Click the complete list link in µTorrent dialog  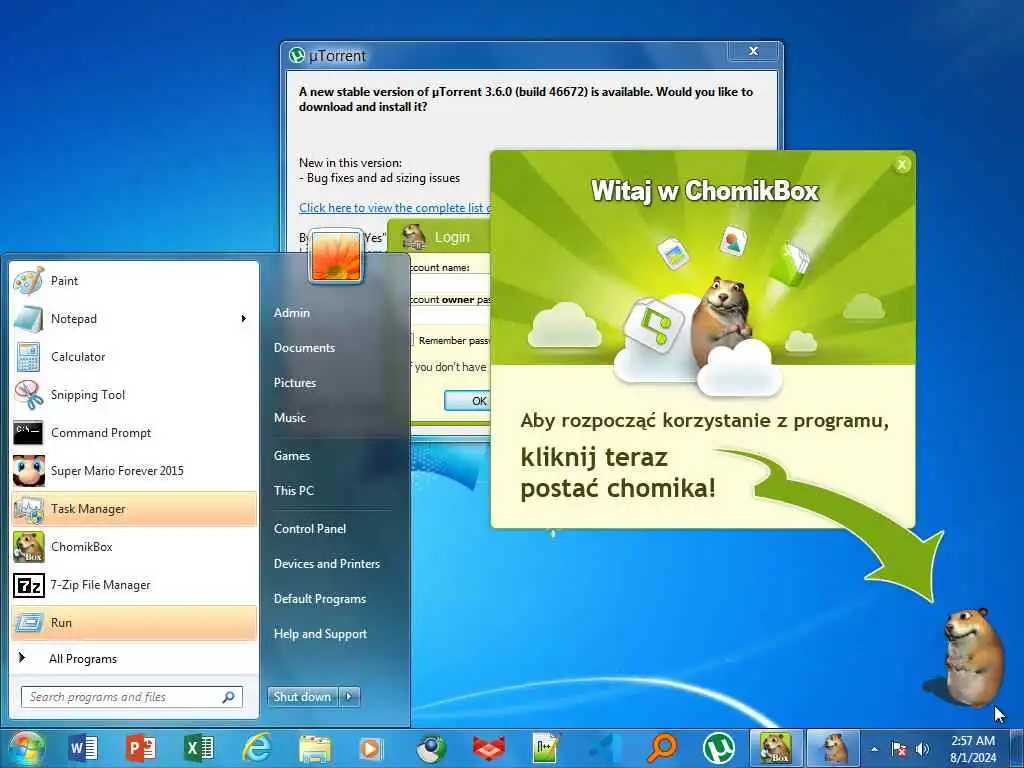click(394, 208)
